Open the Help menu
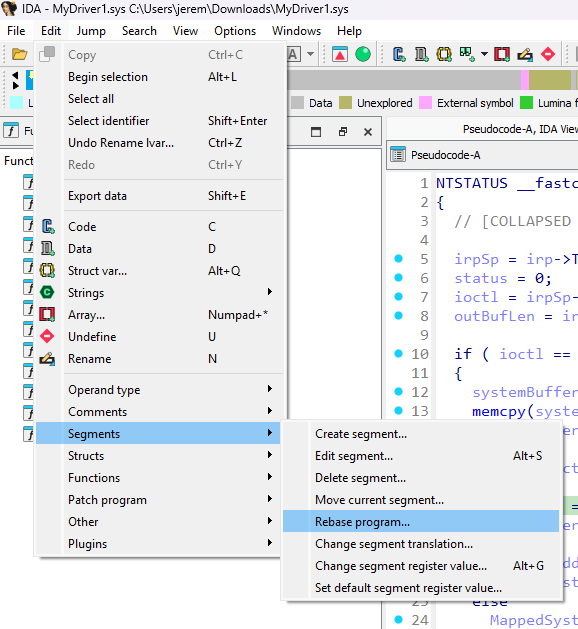Image resolution: width=578 pixels, height=629 pixels. pyautogui.click(x=349, y=31)
